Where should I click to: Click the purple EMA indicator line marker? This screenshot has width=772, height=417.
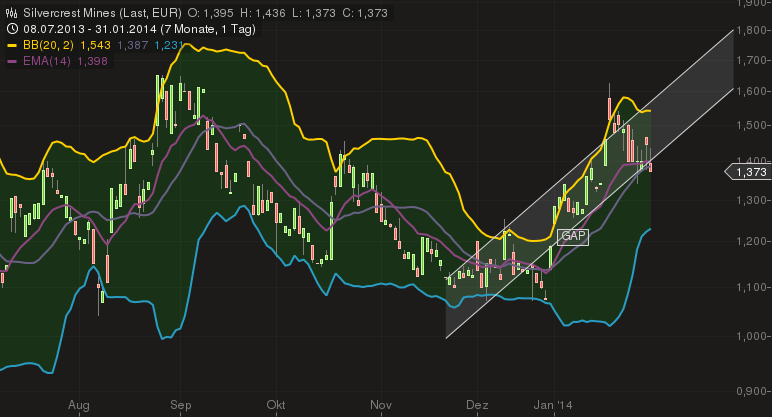point(12,62)
